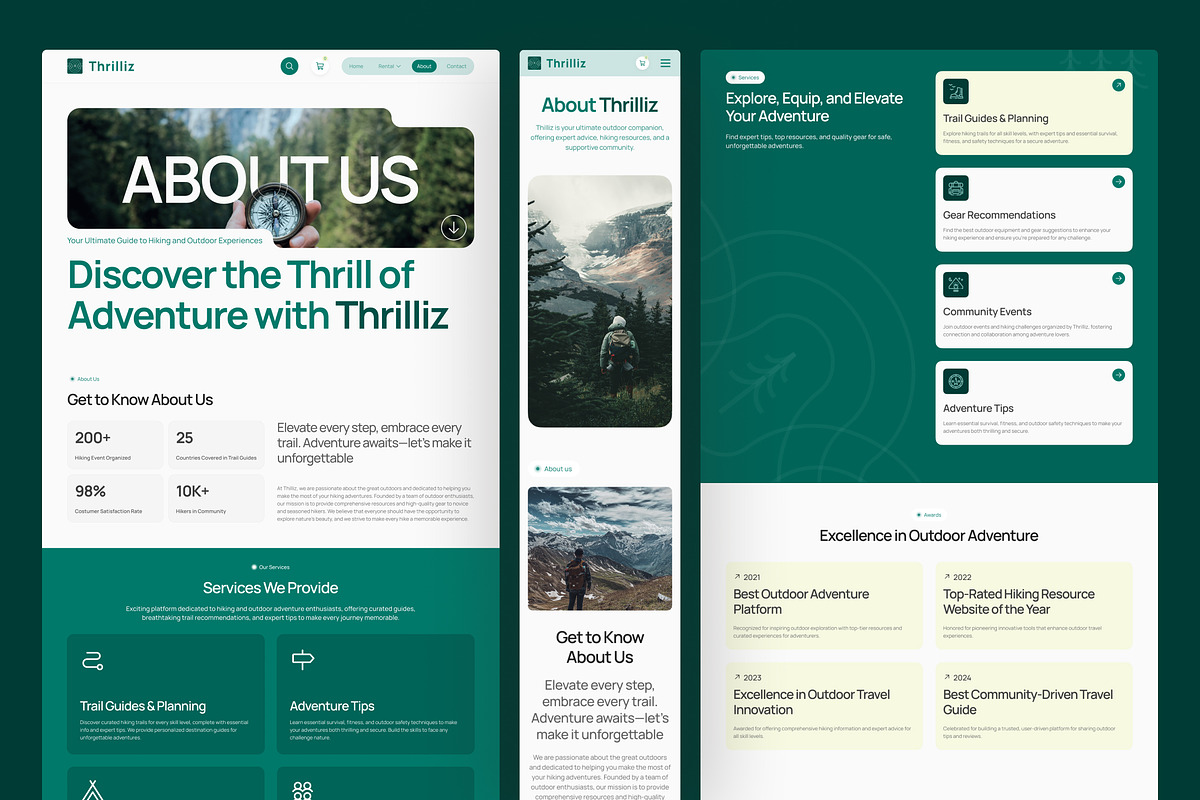The image size is (1200, 800).
Task: Click the mobile photo of hiker with red backpack
Action: 600,549
